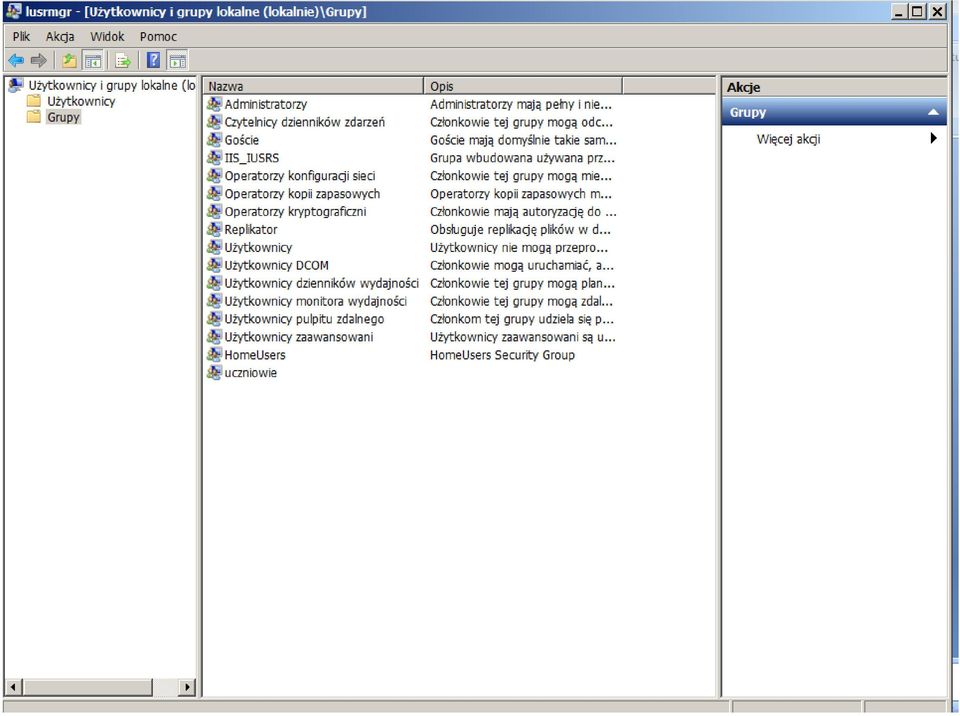Select Użytkownicy i grupy lokalne root node
The image size is (960, 716).
click(111, 85)
